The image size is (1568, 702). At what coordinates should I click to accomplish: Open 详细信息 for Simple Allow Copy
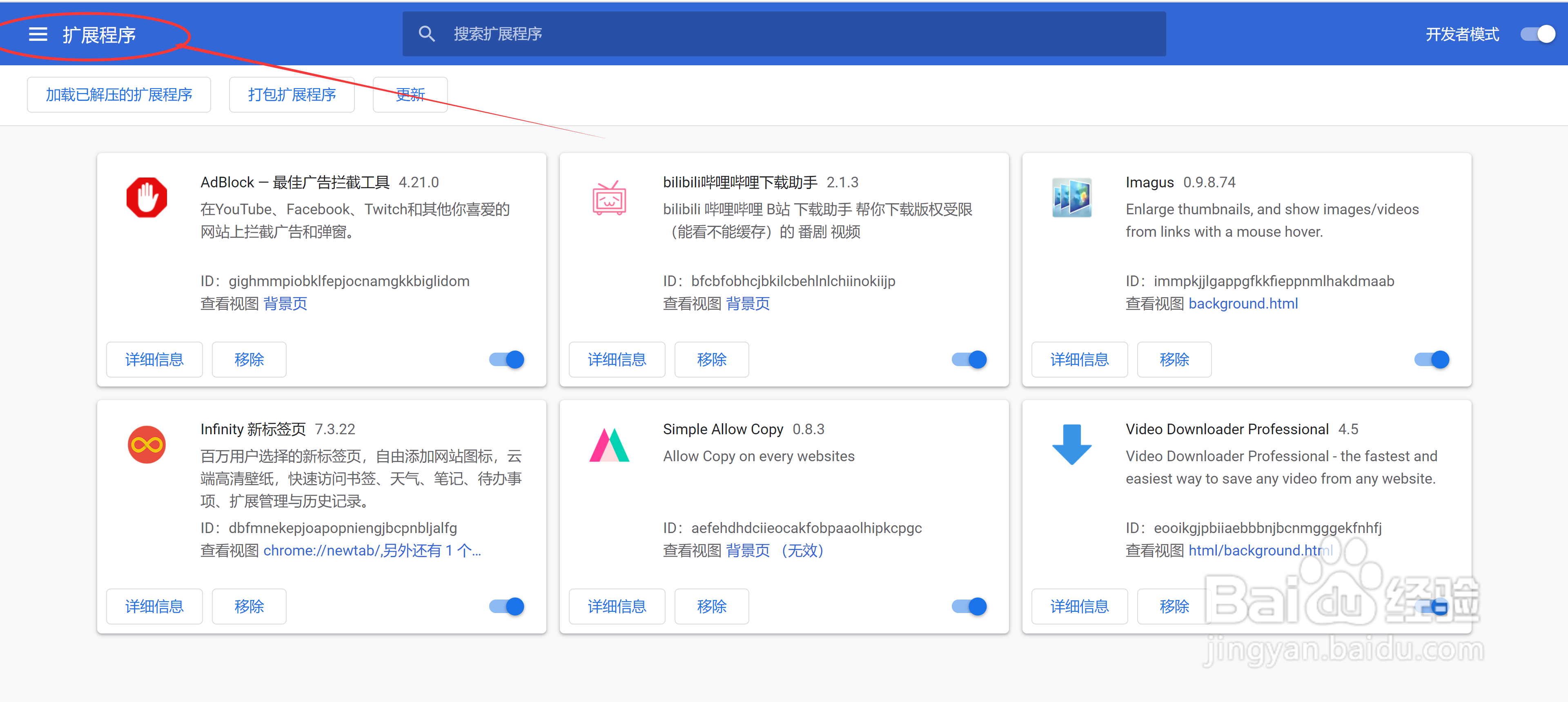click(x=617, y=606)
